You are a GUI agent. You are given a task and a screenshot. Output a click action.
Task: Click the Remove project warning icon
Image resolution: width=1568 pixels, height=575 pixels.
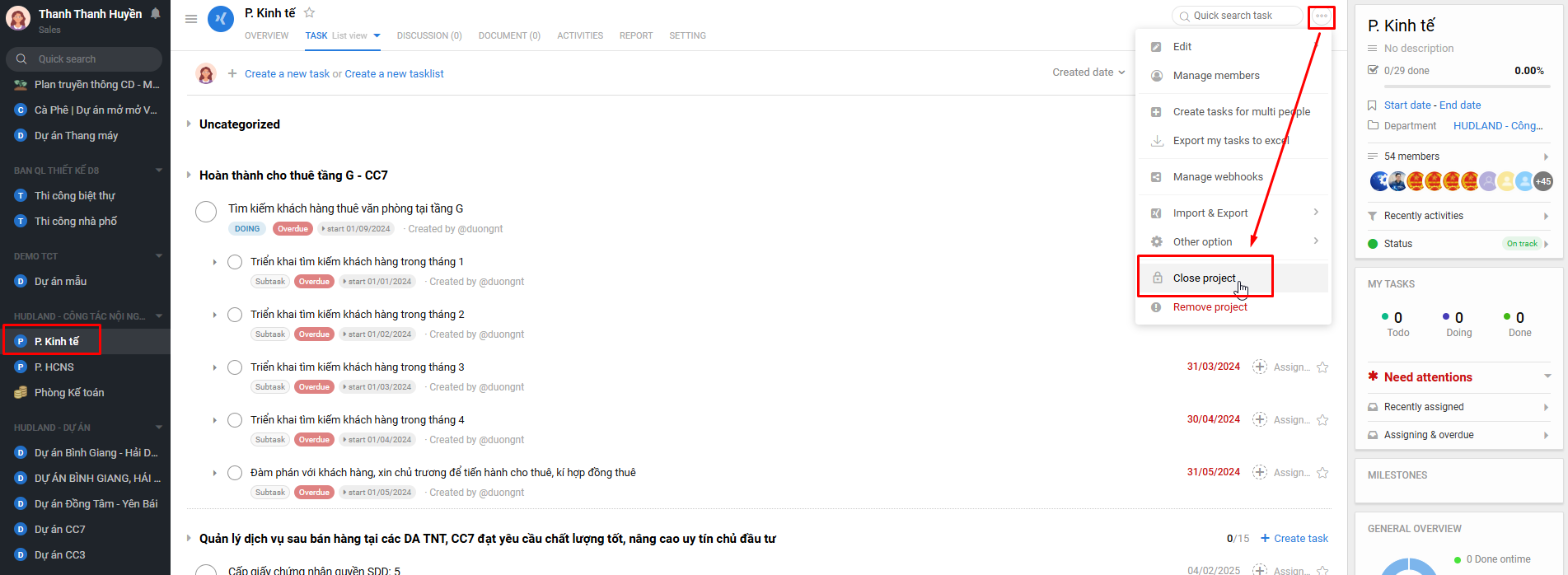pos(1156,307)
